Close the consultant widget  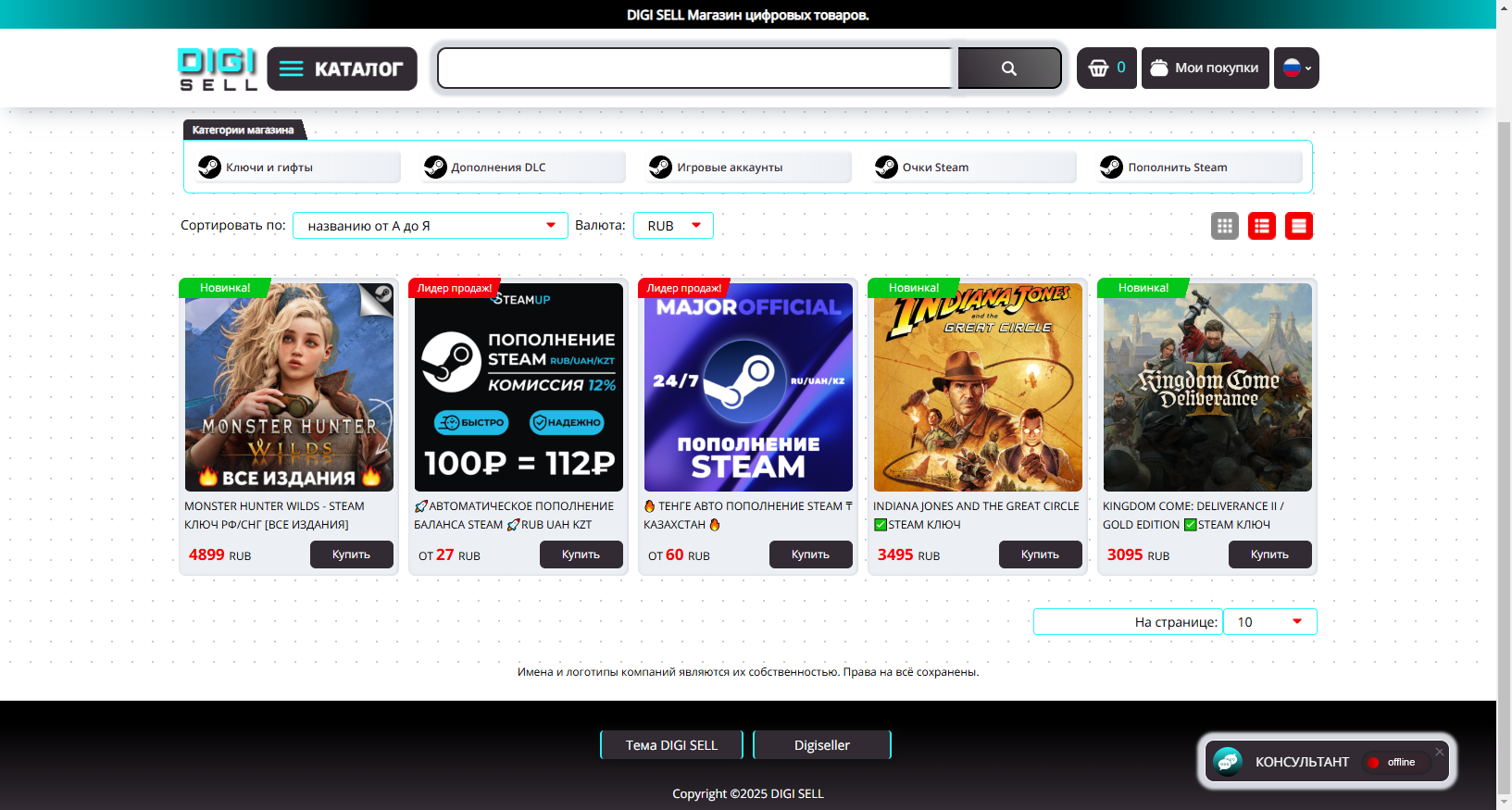pyautogui.click(x=1440, y=752)
